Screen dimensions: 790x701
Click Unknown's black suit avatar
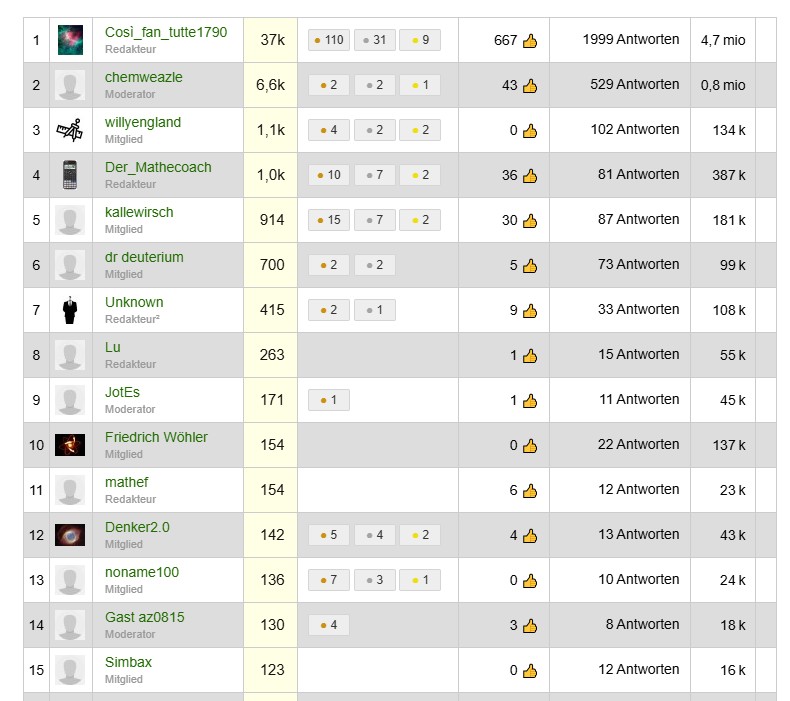point(70,310)
